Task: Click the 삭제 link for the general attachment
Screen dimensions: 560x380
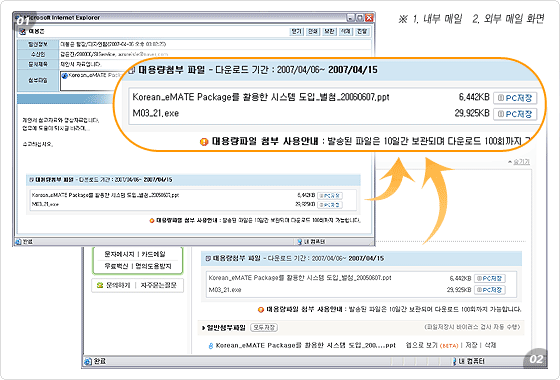Action: tap(490, 345)
